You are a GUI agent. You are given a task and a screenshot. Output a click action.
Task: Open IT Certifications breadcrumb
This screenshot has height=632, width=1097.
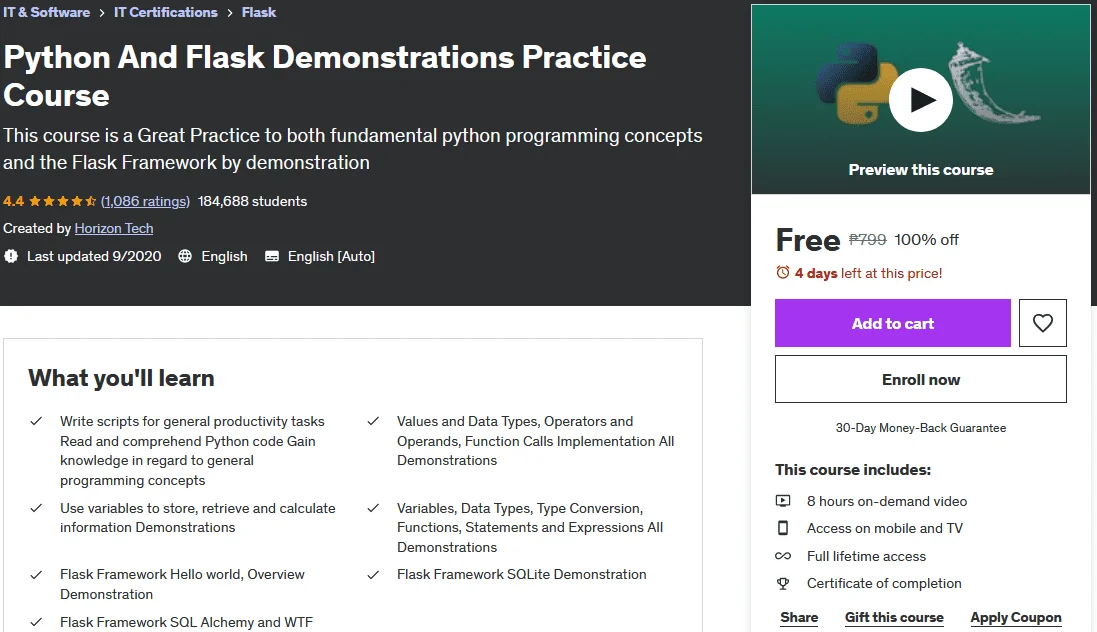point(166,12)
